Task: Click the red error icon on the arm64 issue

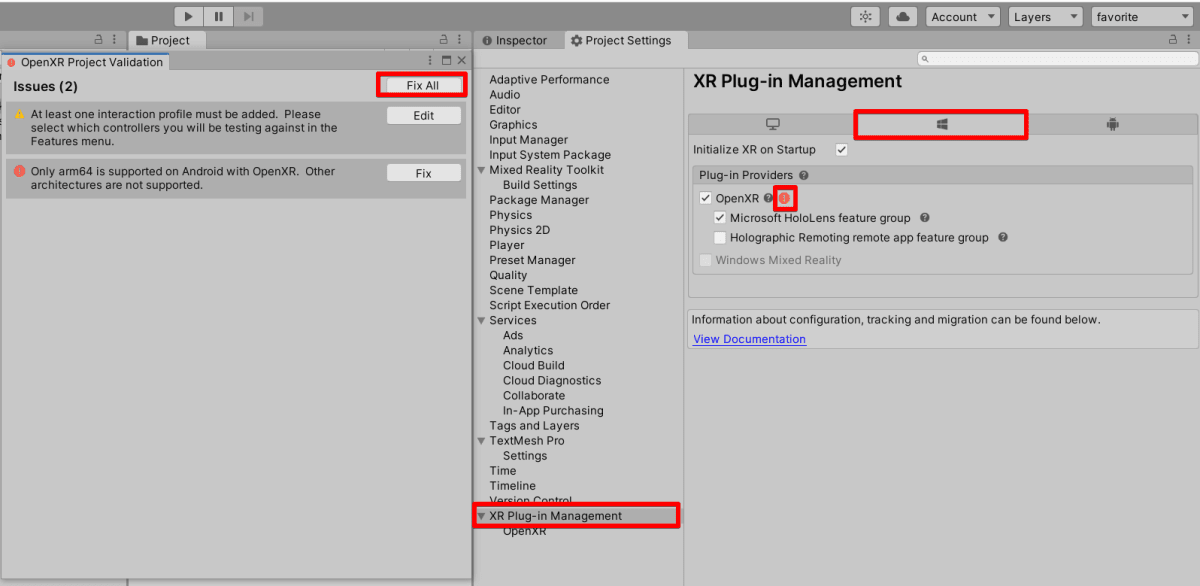Action: [20, 171]
